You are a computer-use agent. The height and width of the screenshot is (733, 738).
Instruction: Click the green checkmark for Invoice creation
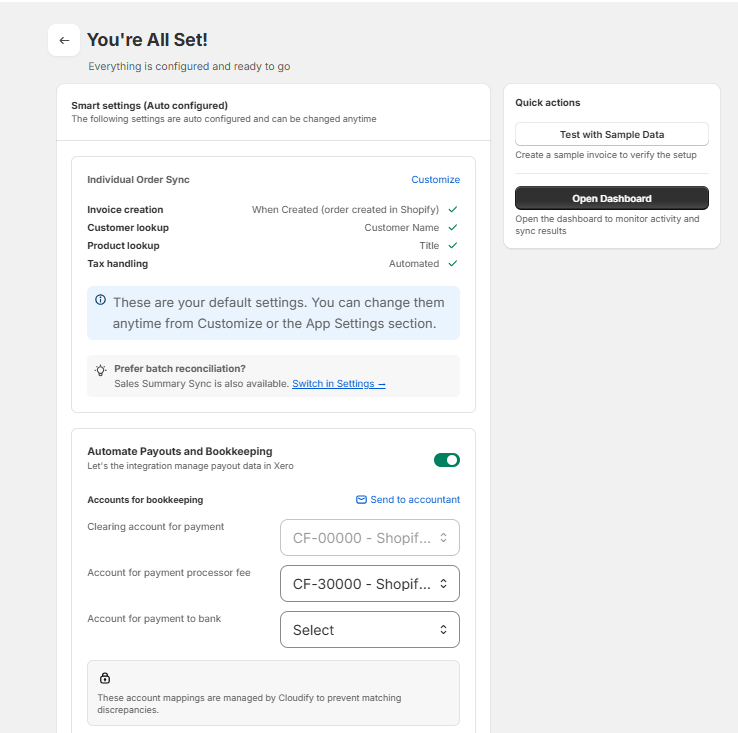[453, 209]
